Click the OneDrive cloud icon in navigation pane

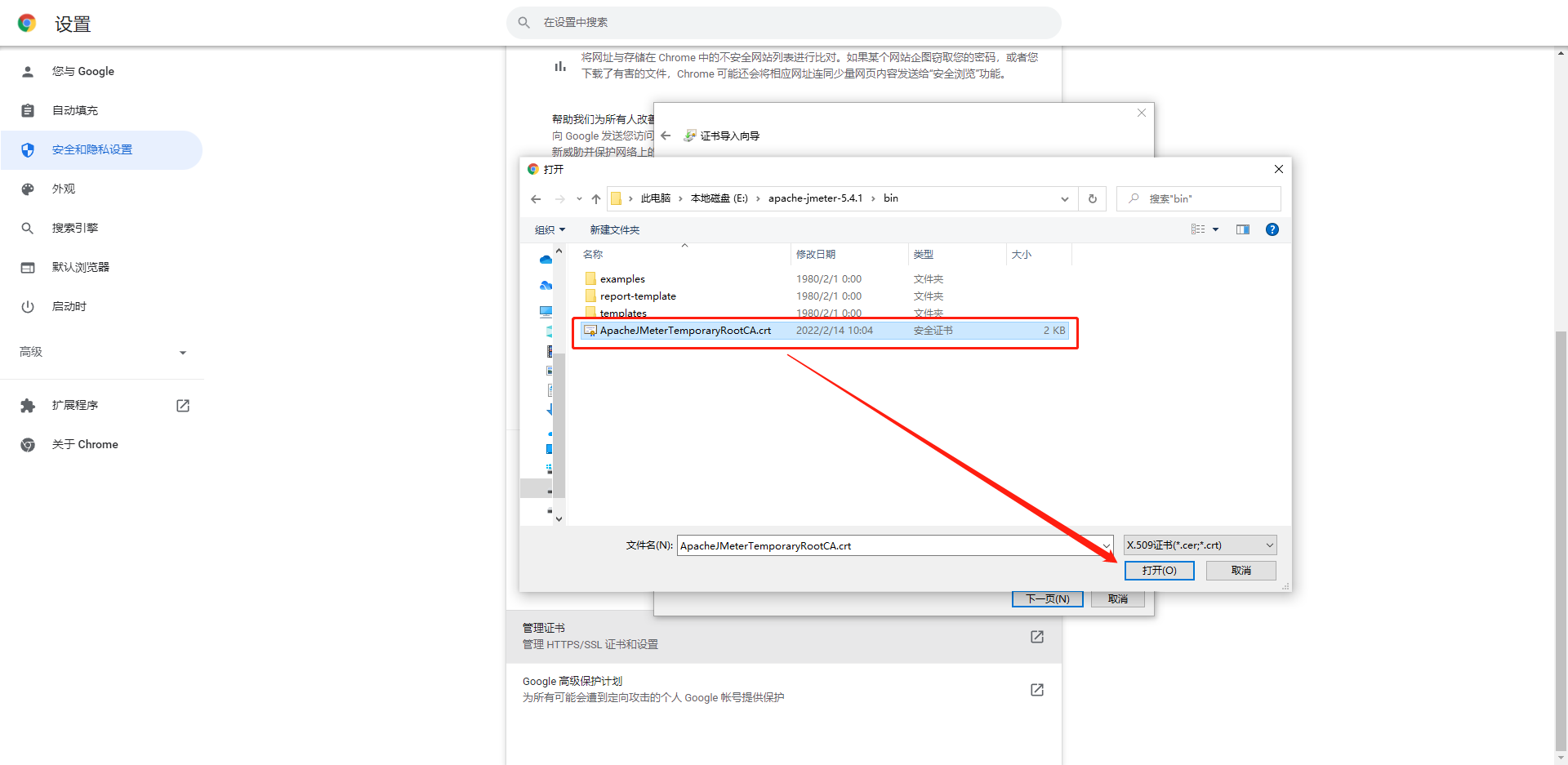click(546, 260)
